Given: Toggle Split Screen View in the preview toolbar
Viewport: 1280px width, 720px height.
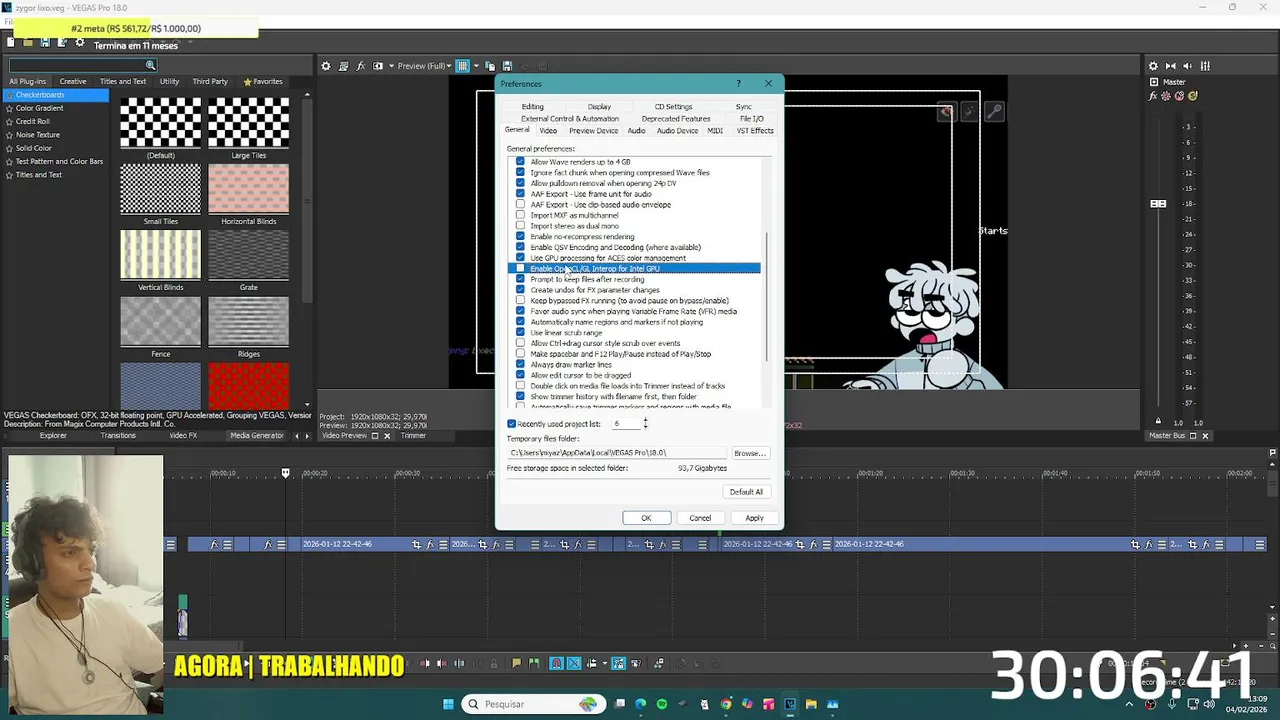Looking at the screenshot, I should [378, 66].
